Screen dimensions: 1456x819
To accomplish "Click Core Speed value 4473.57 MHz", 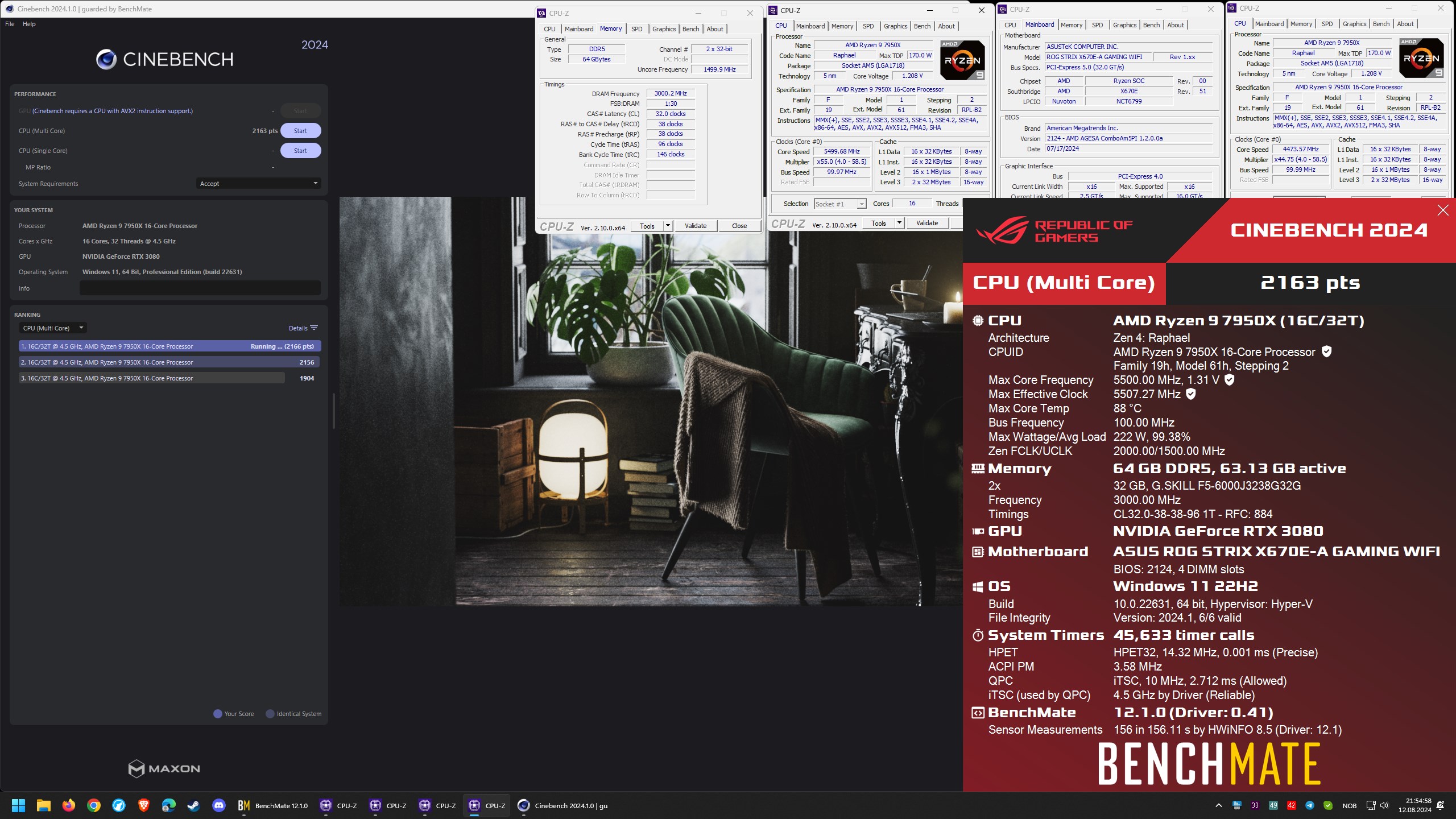I will [x=1301, y=149].
